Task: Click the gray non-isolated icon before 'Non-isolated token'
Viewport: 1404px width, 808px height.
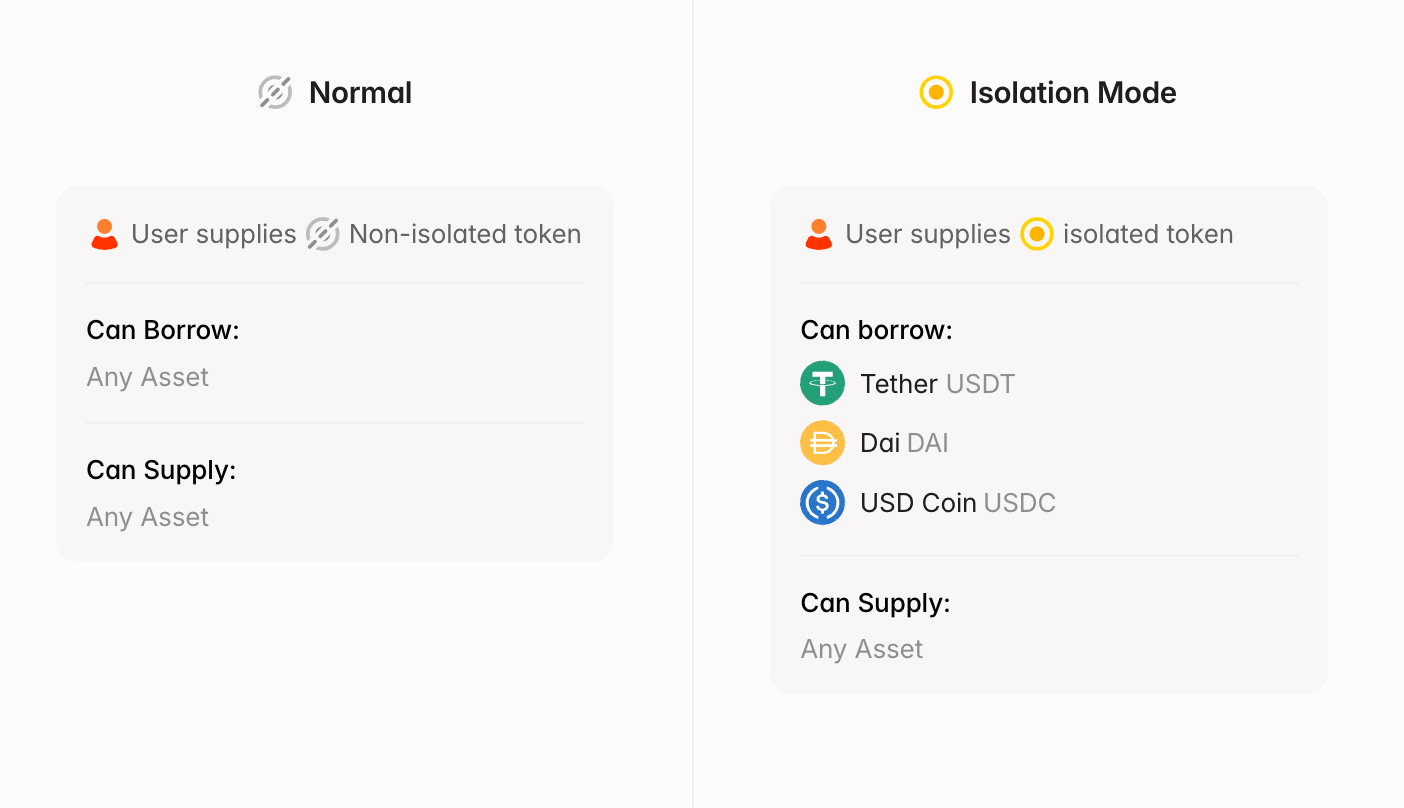Action: pyautogui.click(x=322, y=234)
